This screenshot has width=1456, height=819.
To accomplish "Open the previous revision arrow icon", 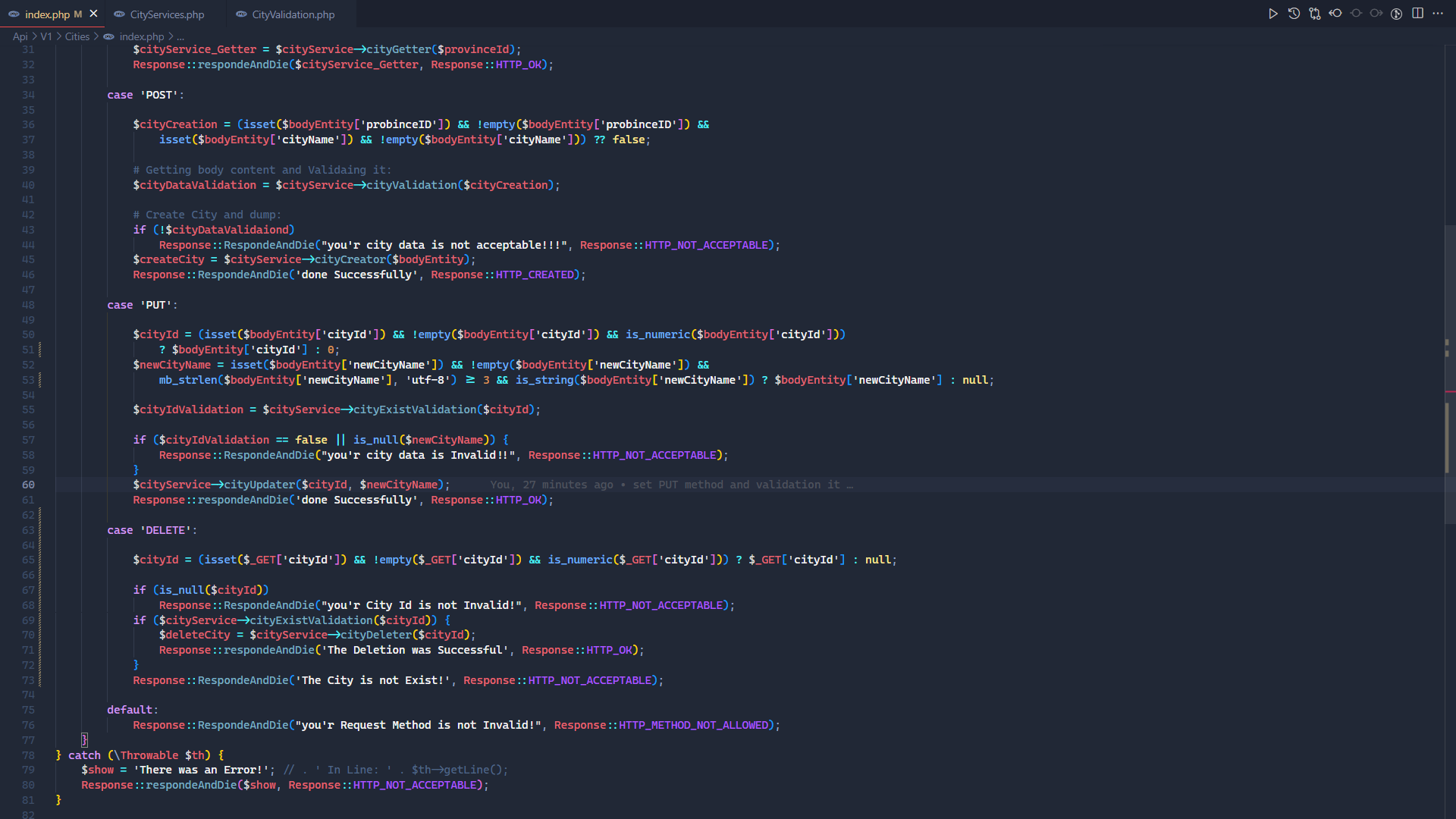I will (x=1335, y=14).
